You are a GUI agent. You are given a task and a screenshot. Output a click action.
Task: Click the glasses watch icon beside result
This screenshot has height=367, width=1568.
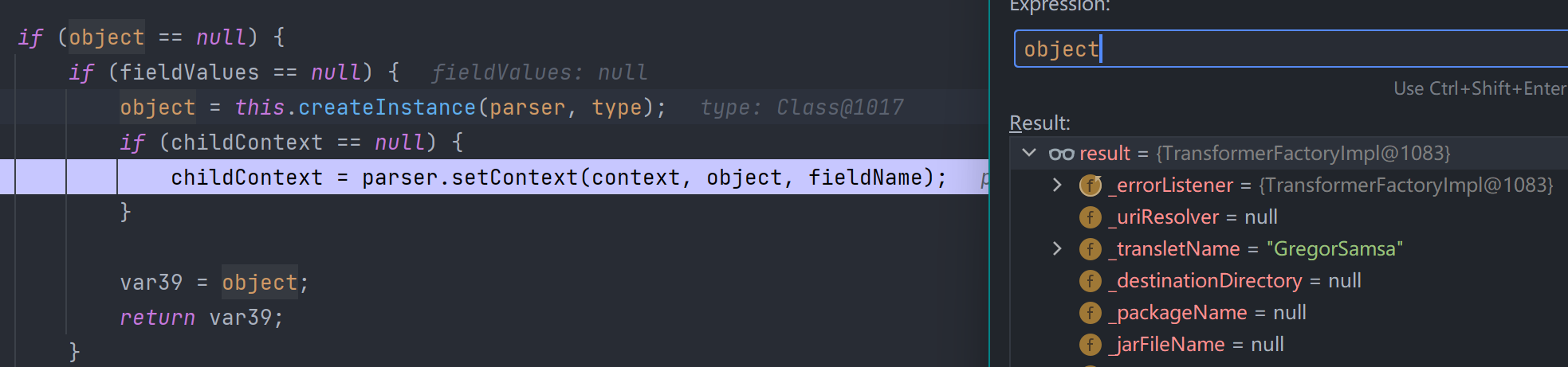pyautogui.click(x=1061, y=154)
